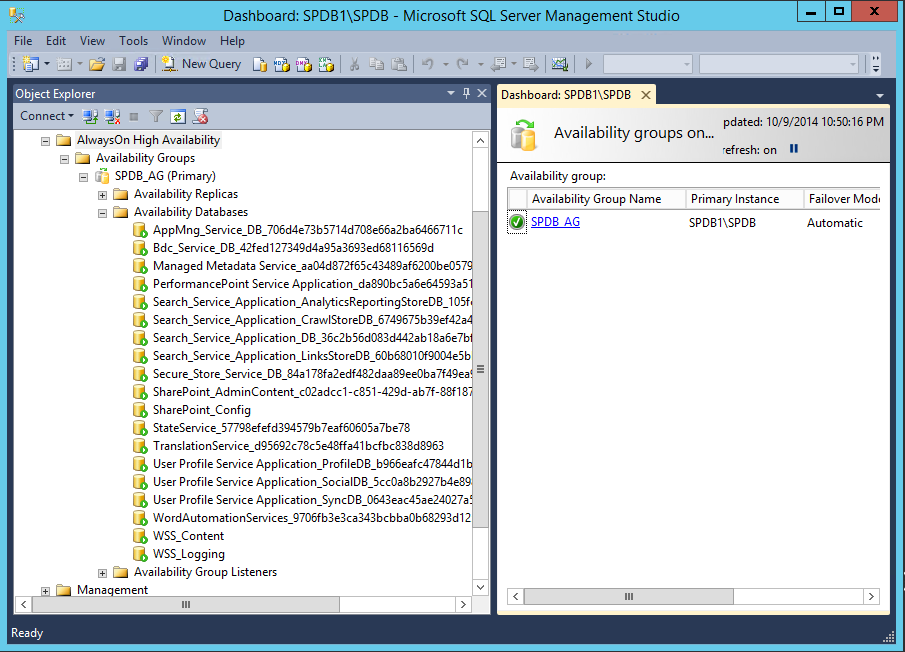The height and width of the screenshot is (652, 905).
Task: Select the SharePoint_Config database
Action: (x=201, y=410)
